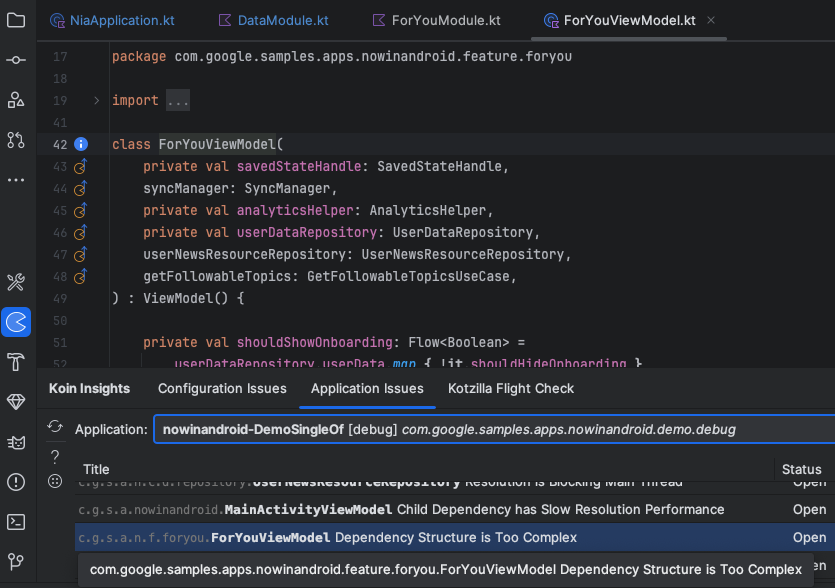Click the info gutter icon on line 42
835x588 pixels.
coord(82,145)
